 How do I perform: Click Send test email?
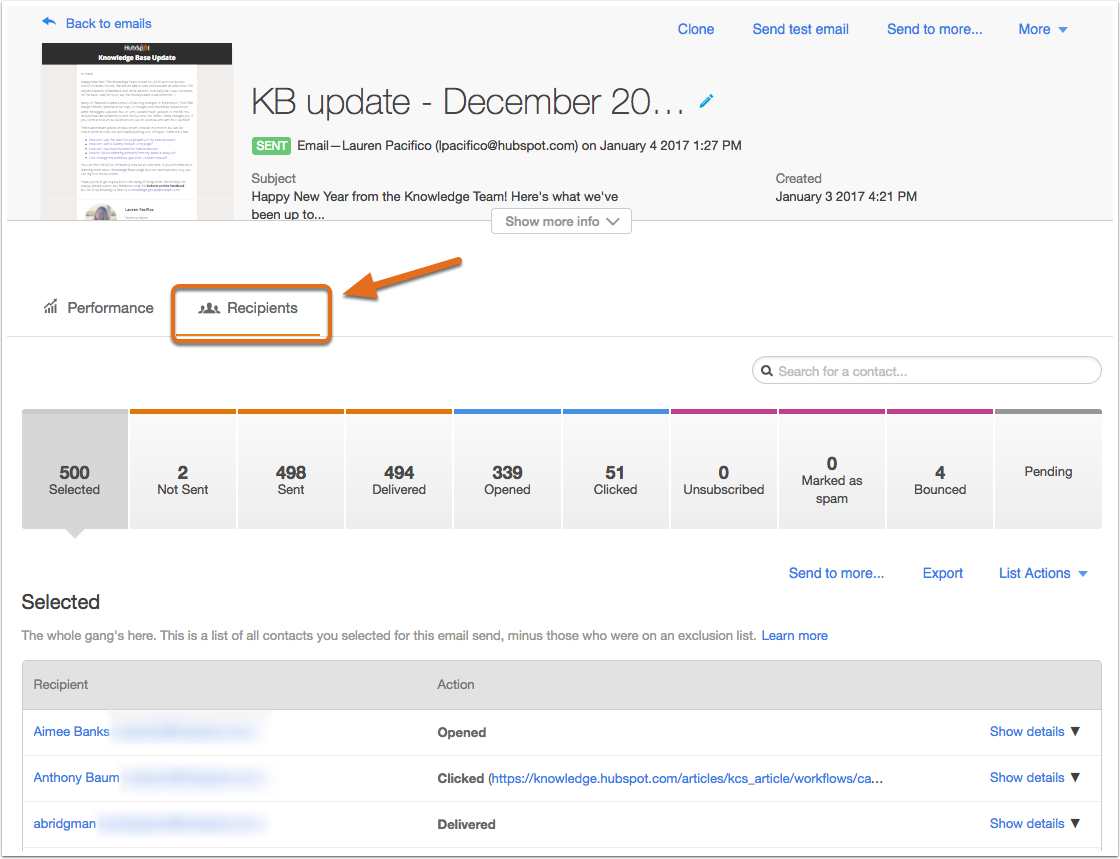(801, 29)
